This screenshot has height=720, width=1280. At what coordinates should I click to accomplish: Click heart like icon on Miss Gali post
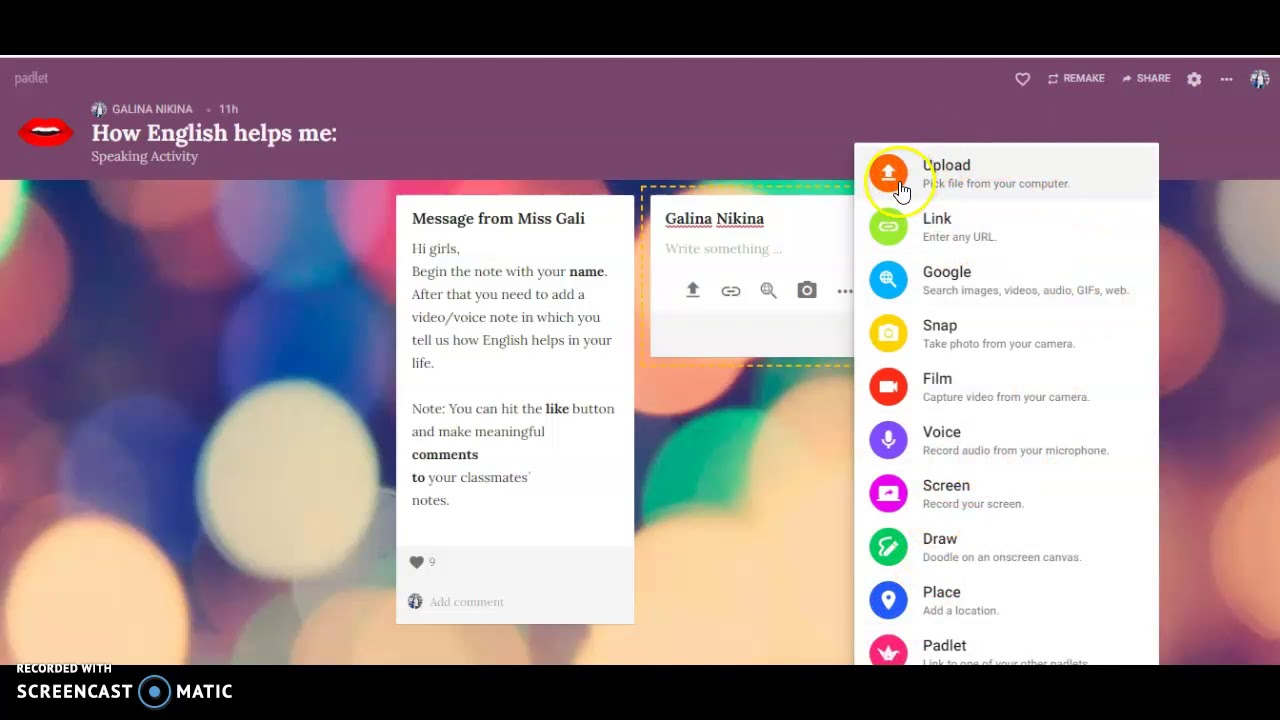(417, 562)
